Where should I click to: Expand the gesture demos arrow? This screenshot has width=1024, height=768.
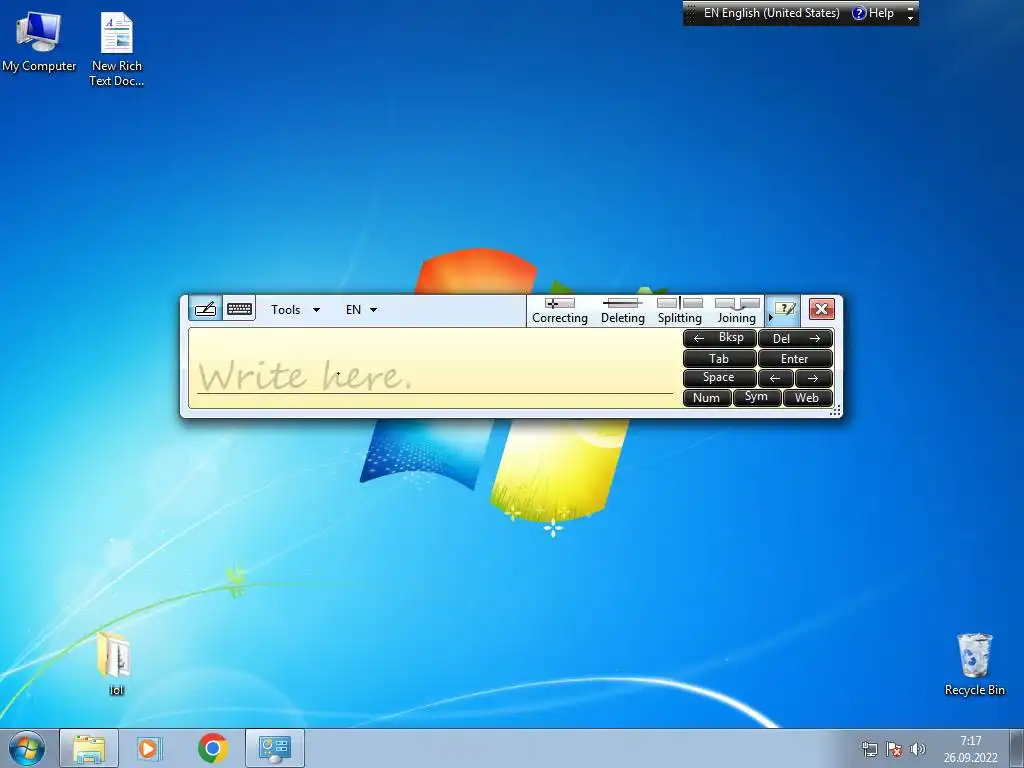[x=770, y=317]
